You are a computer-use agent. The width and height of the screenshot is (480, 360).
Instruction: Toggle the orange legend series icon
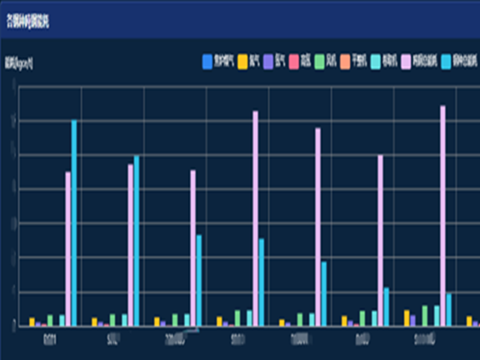tap(345, 62)
